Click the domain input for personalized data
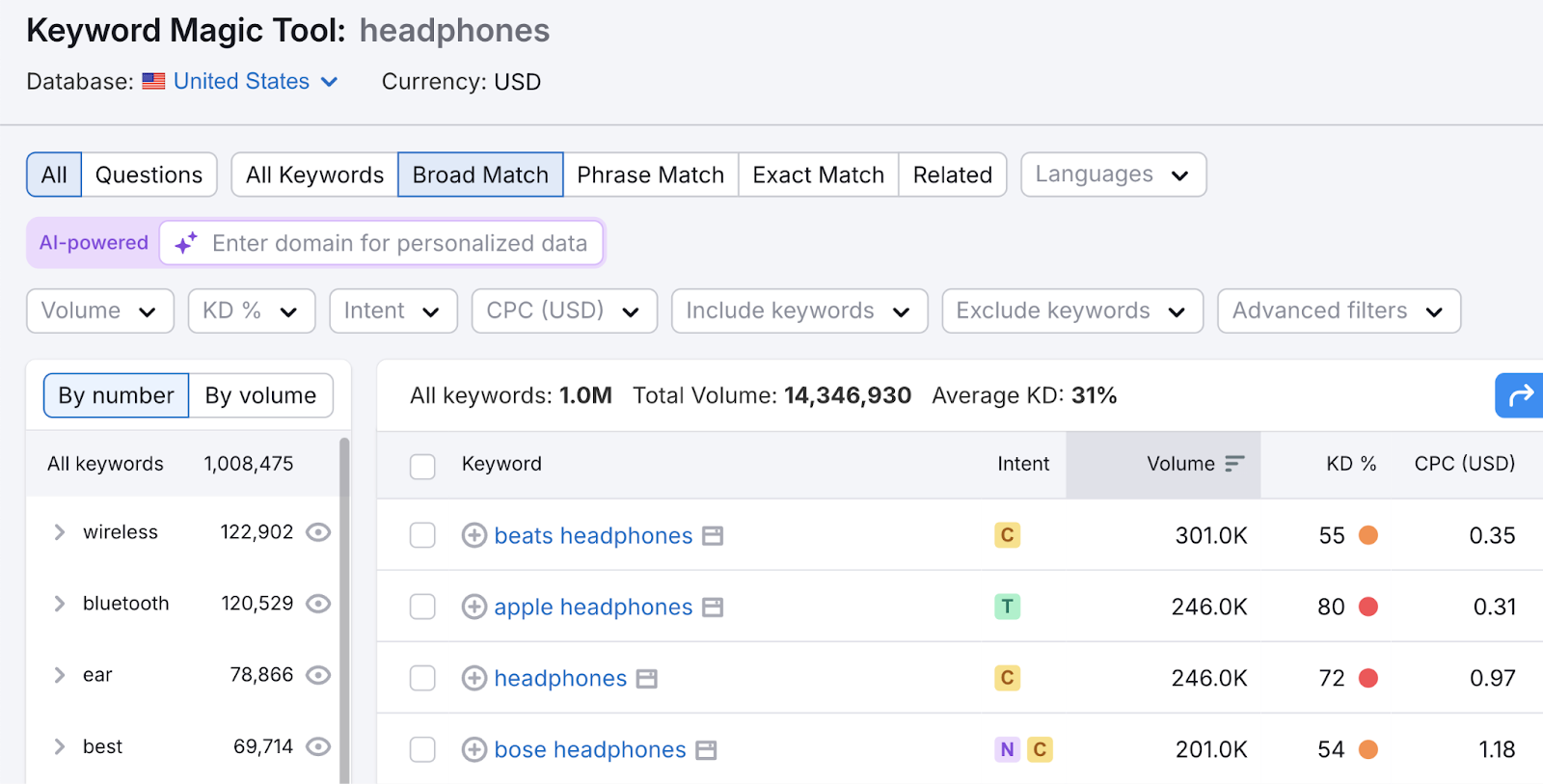 click(x=399, y=243)
